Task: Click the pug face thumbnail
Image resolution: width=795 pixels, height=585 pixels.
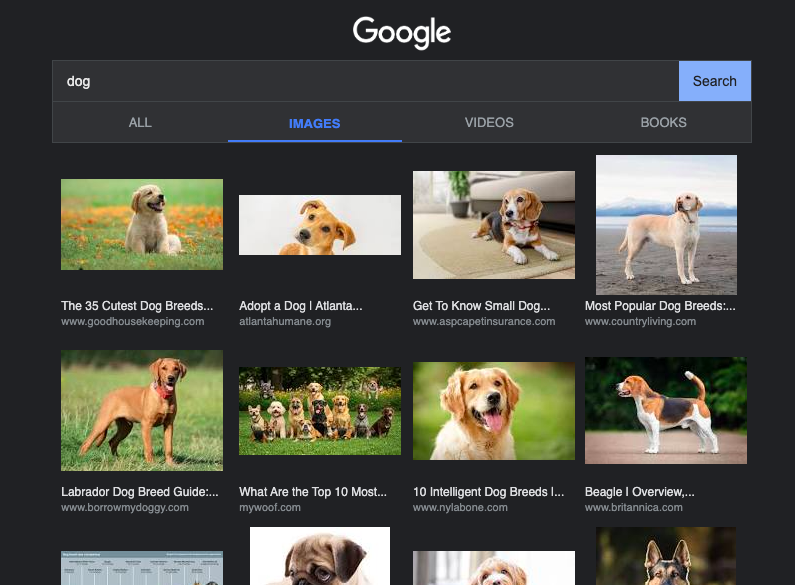Action: point(320,557)
